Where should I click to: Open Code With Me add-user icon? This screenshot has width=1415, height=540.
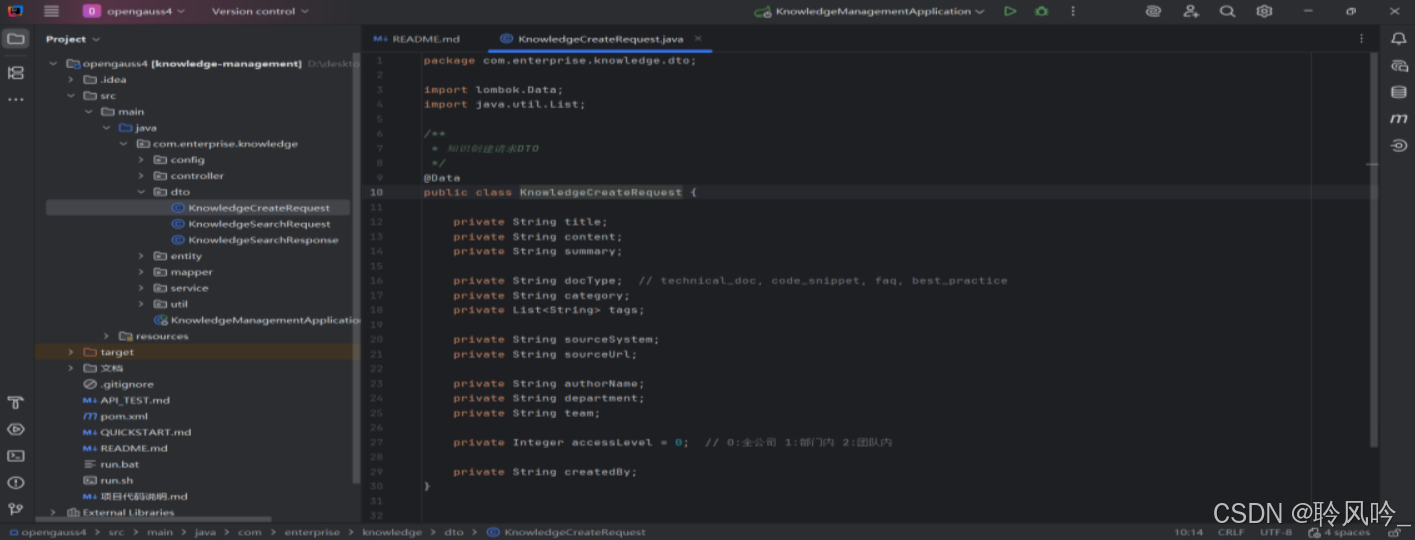[x=1191, y=11]
